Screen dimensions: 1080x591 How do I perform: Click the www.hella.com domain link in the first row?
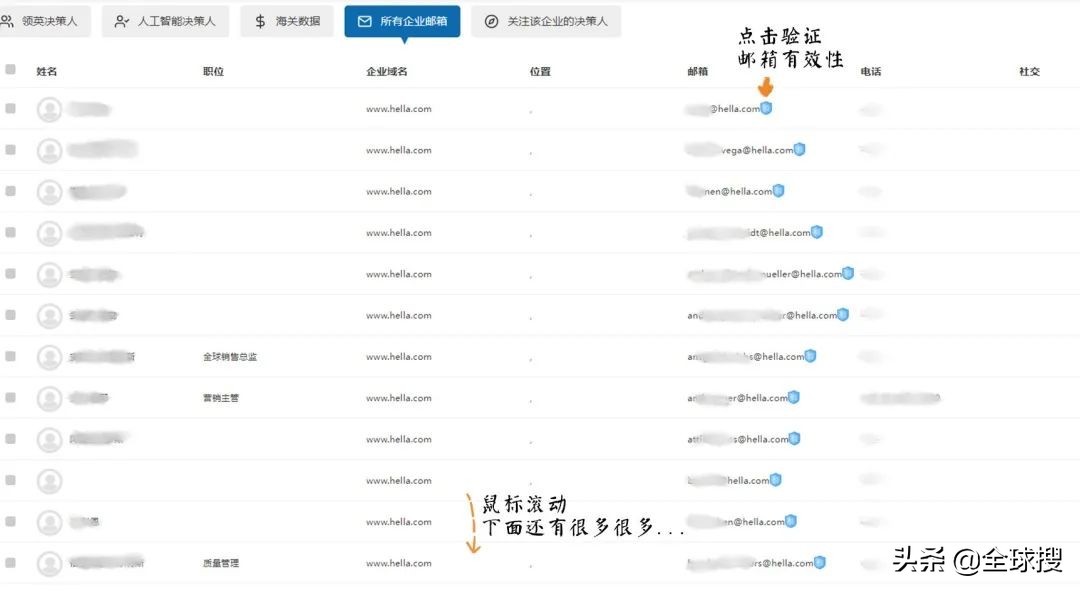[400, 108]
